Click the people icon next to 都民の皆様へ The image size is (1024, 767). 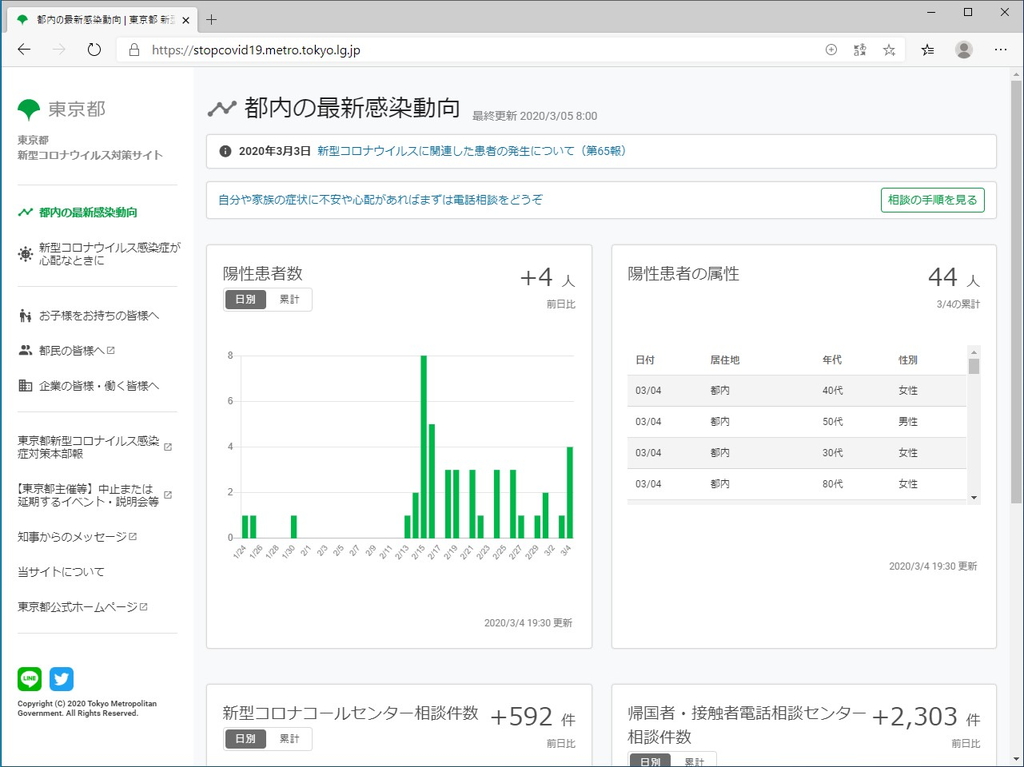coord(23,349)
